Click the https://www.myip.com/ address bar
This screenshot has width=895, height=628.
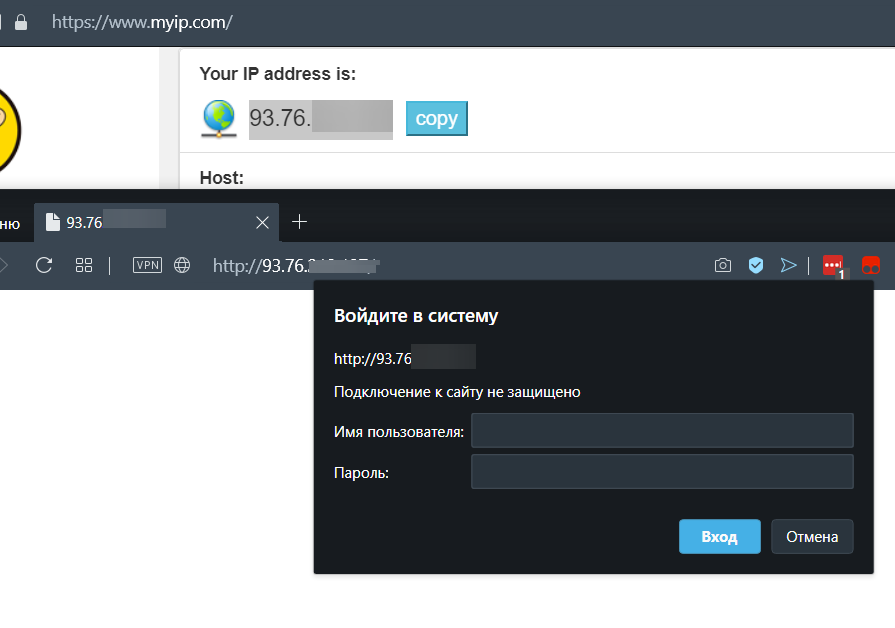[142, 22]
